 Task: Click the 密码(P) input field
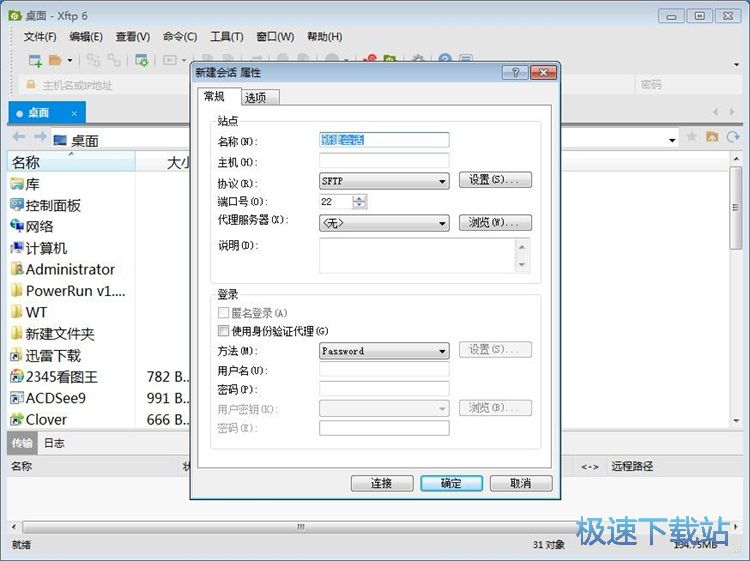pos(384,388)
